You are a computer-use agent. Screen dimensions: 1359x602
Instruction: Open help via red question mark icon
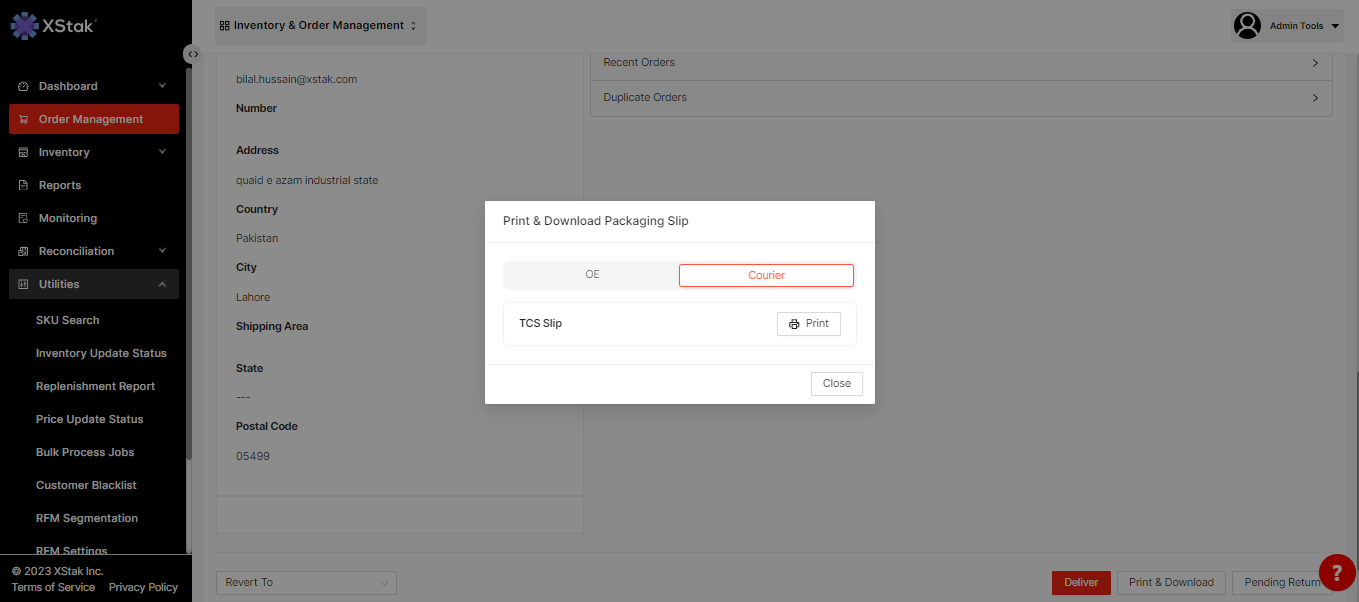click(x=1337, y=572)
